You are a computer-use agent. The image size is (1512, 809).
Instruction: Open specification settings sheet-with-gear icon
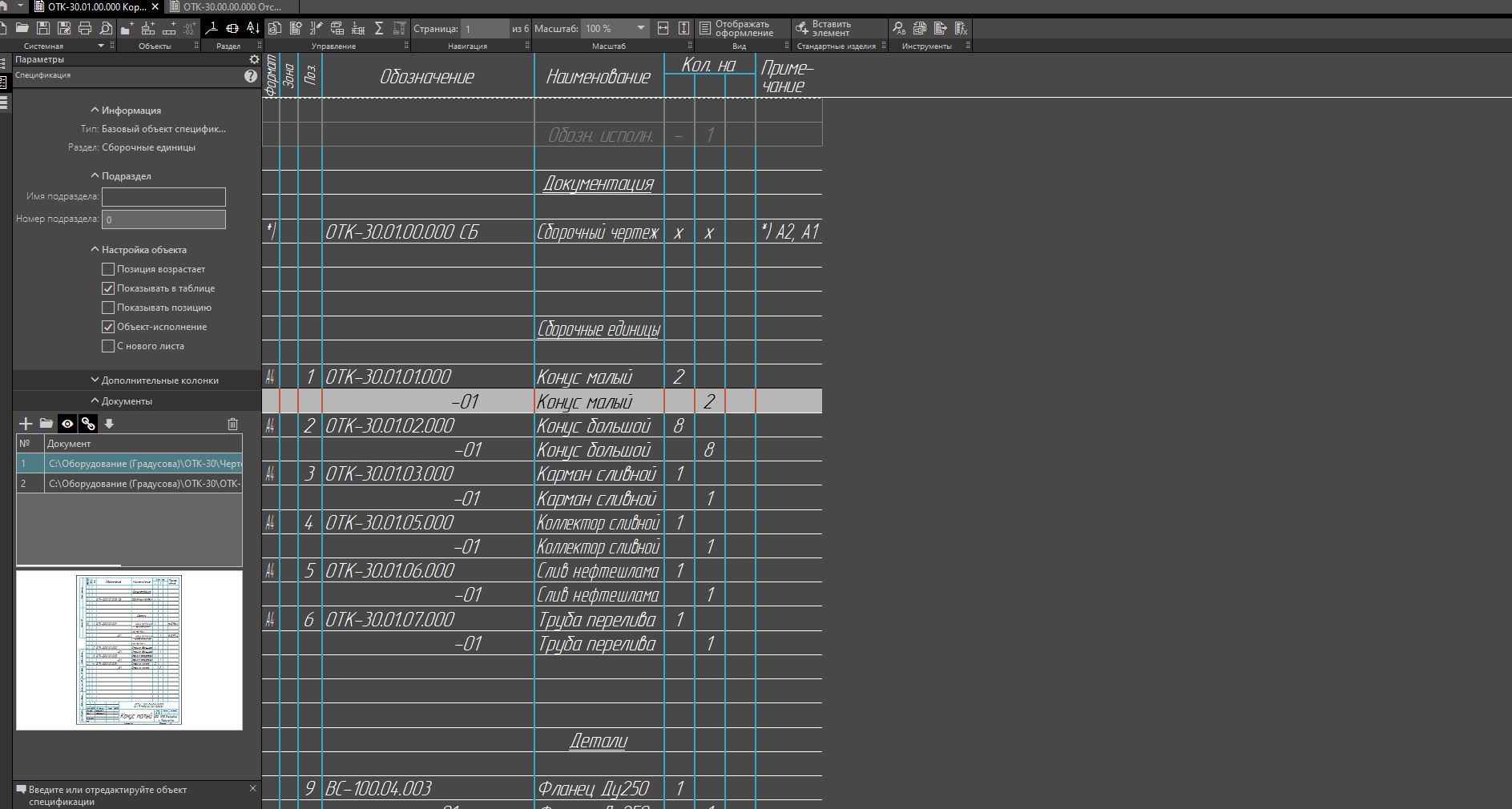tap(296, 28)
